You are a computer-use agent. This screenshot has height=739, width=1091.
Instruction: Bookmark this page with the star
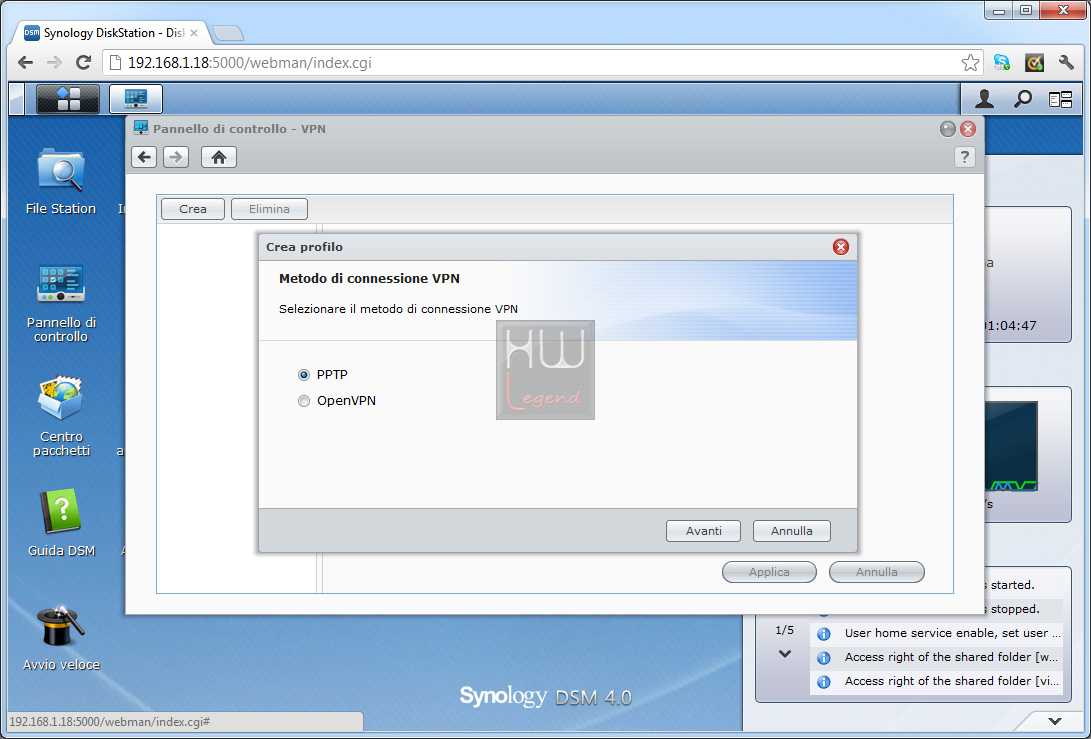[970, 63]
